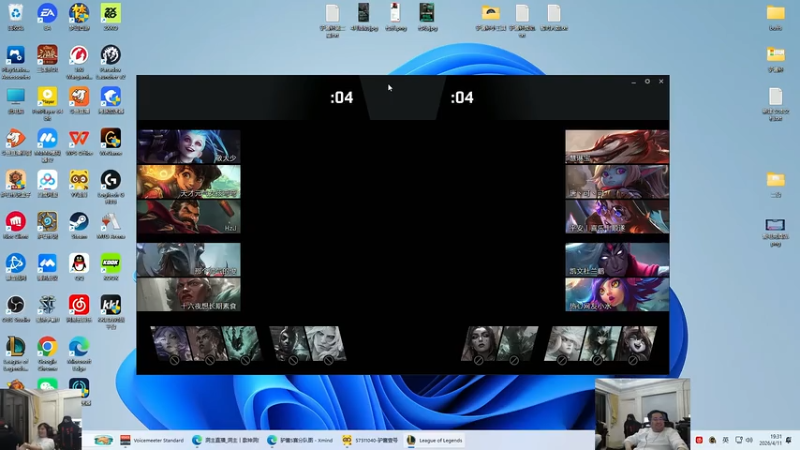Image resolution: width=800 pixels, height=450 pixels.
Task: Open World of Warships desktop shortcut
Action: 79,62
